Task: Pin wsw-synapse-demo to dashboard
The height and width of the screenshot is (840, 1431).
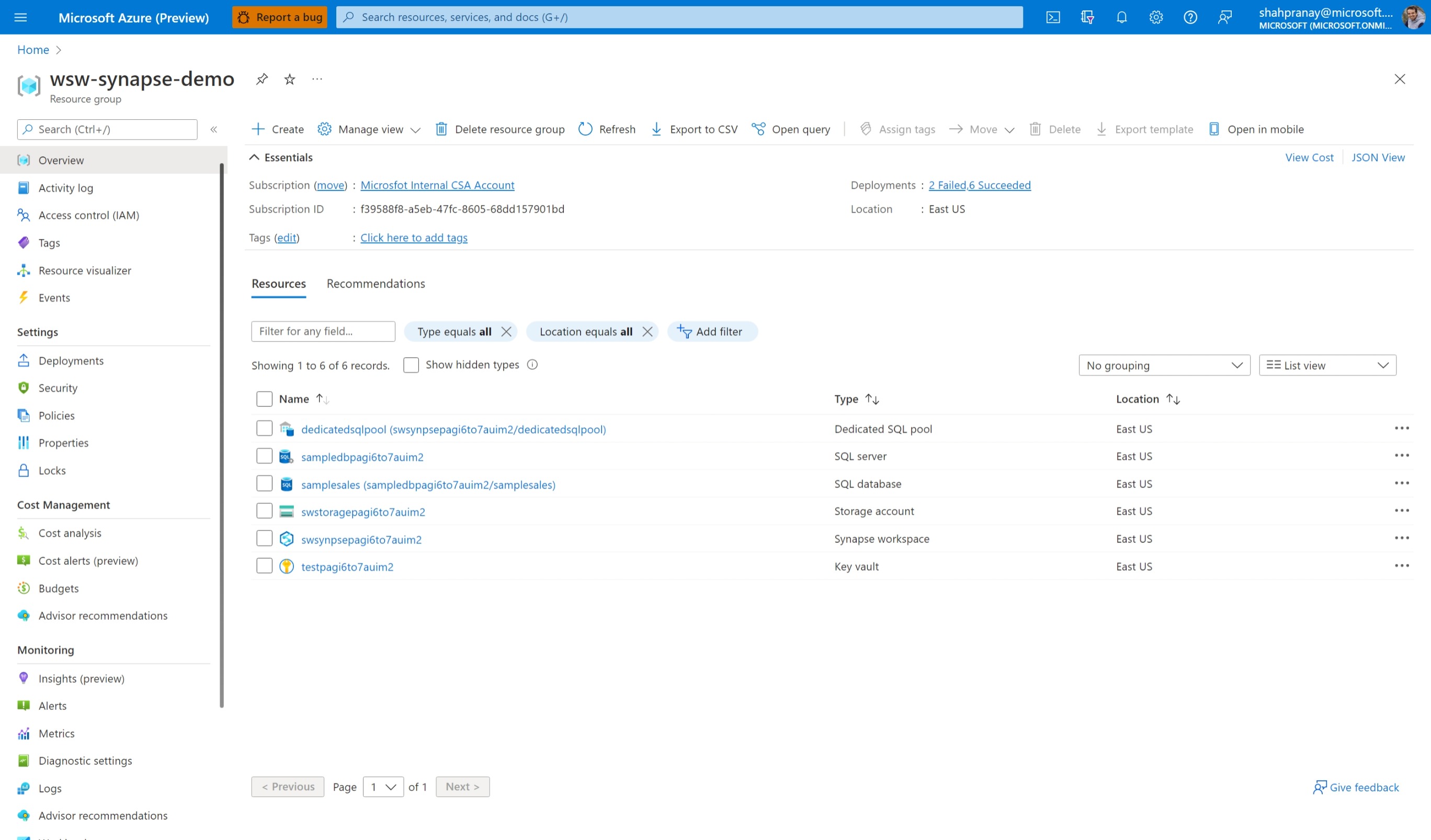Action: coord(262,79)
